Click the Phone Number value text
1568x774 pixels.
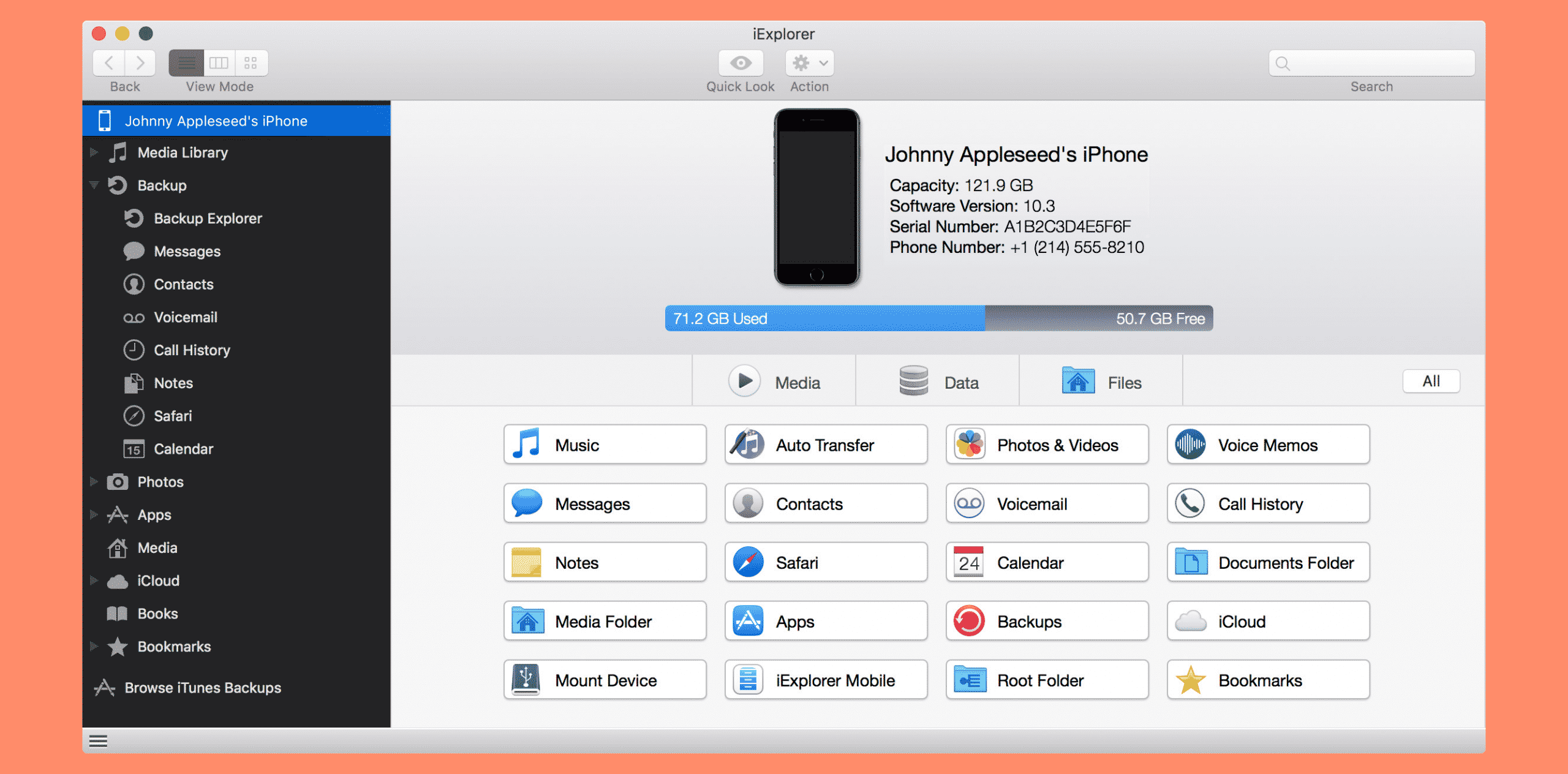[1077, 247]
